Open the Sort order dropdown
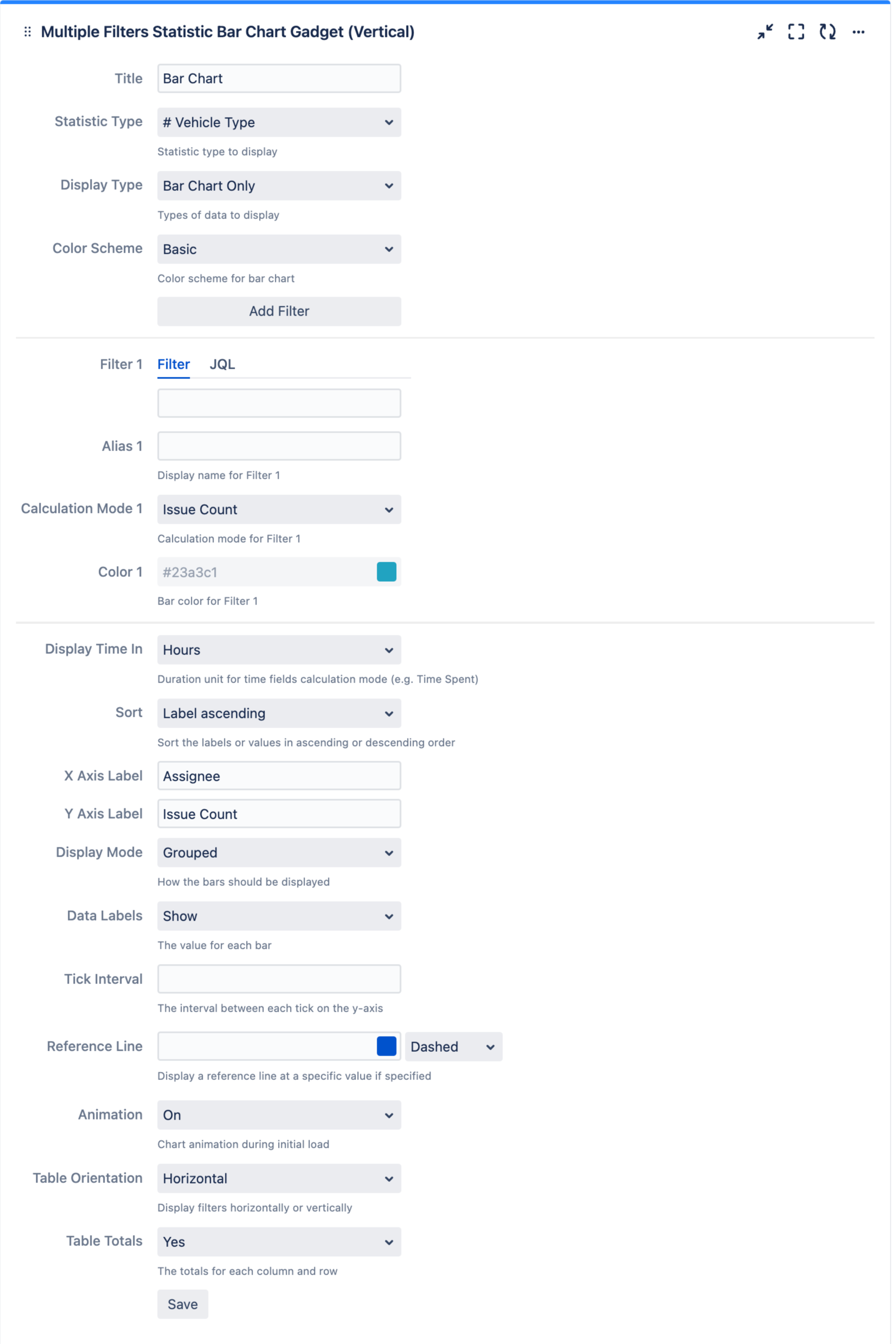The image size is (896, 1344). pos(278,713)
